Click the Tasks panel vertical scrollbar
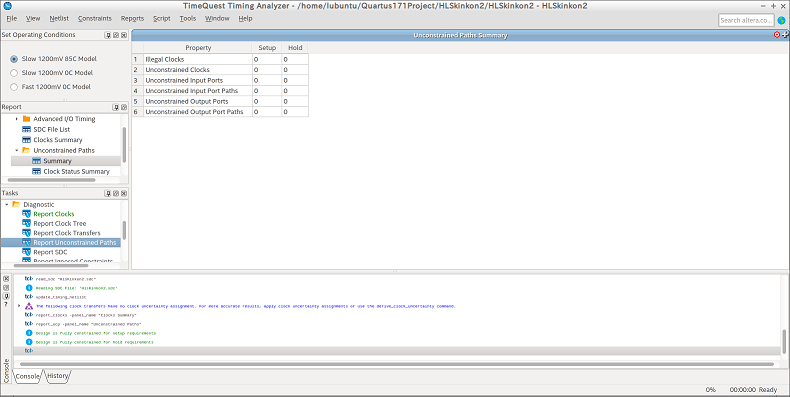Image resolution: width=790 pixels, height=397 pixels. coord(124,230)
